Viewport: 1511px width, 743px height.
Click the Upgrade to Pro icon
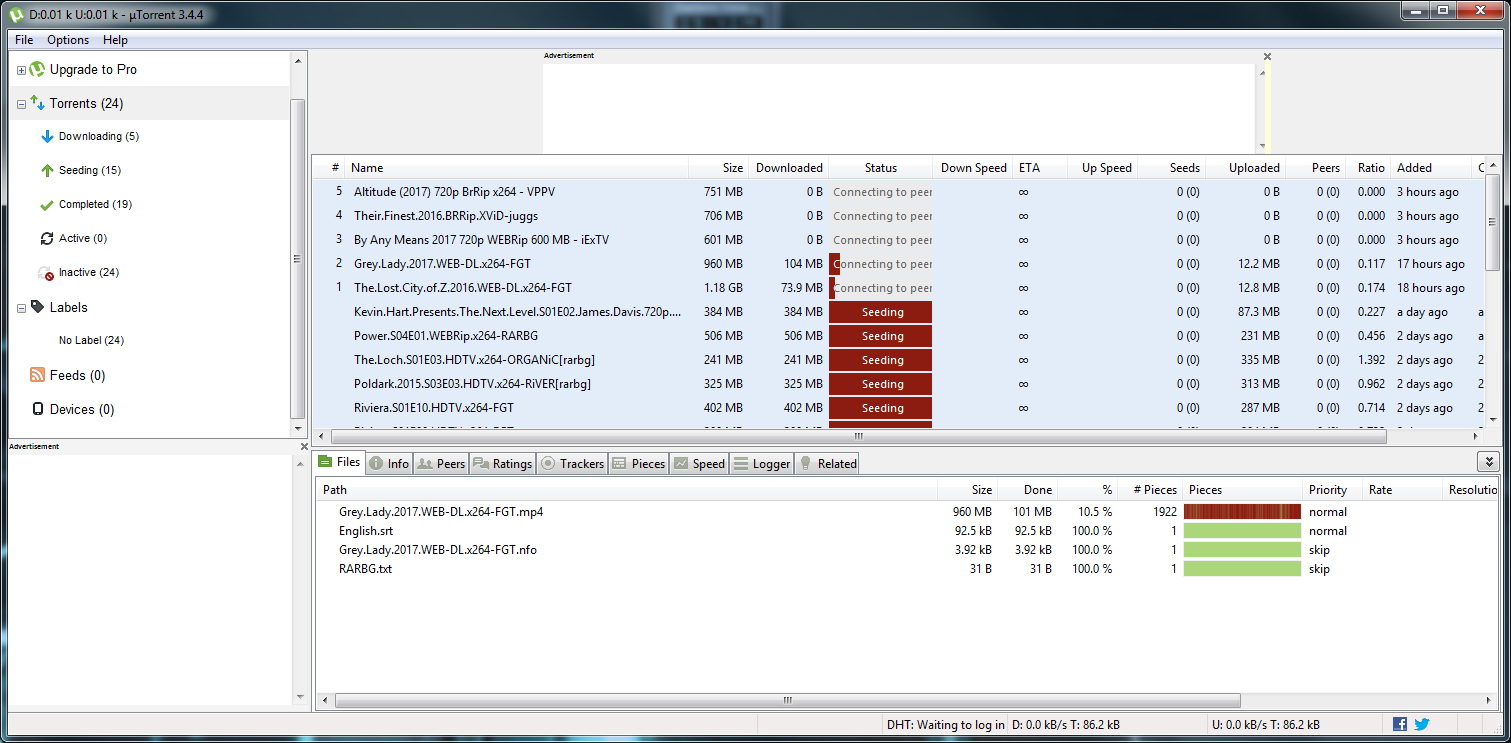[x=37, y=69]
